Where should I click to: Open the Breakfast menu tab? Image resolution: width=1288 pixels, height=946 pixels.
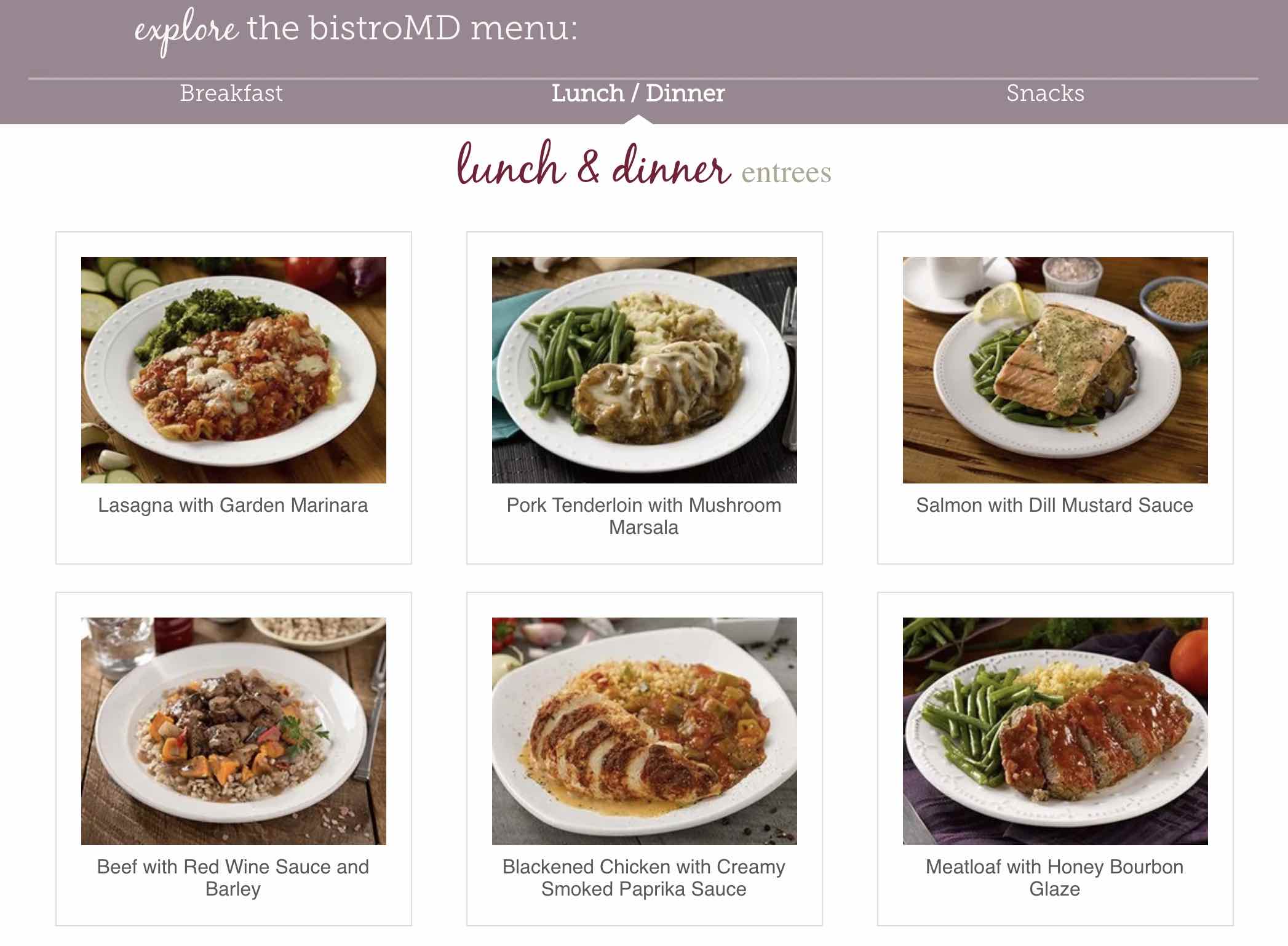coord(231,93)
